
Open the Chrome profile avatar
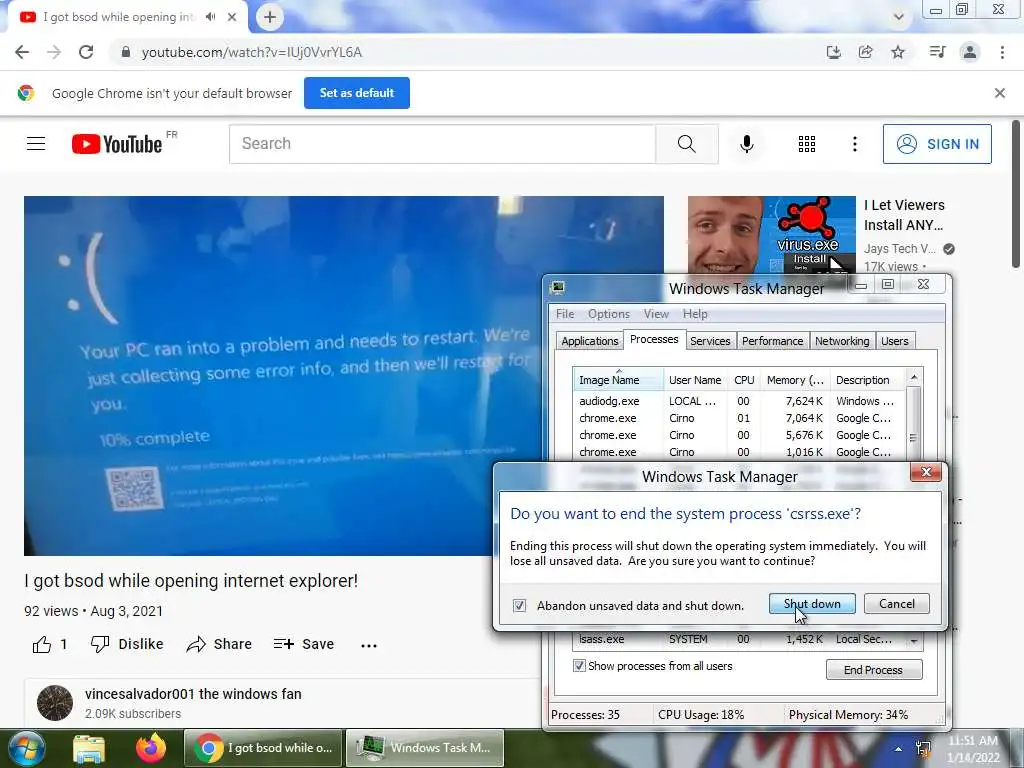click(970, 52)
